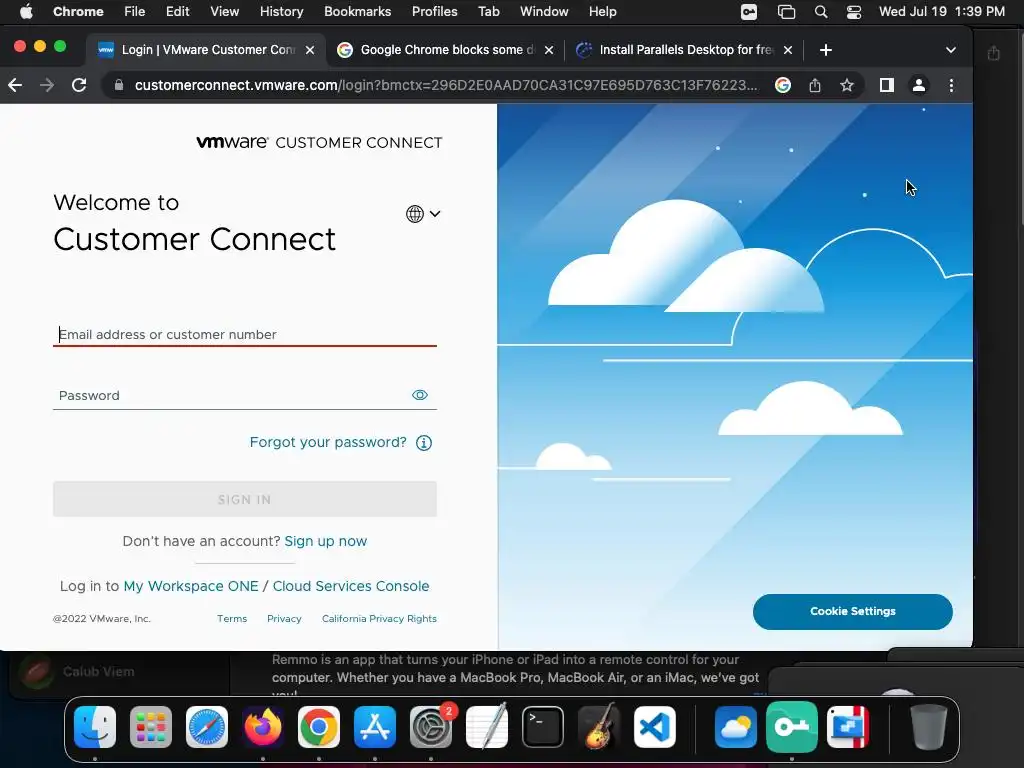
Task: Open the Apple menu
Action: click(26, 11)
